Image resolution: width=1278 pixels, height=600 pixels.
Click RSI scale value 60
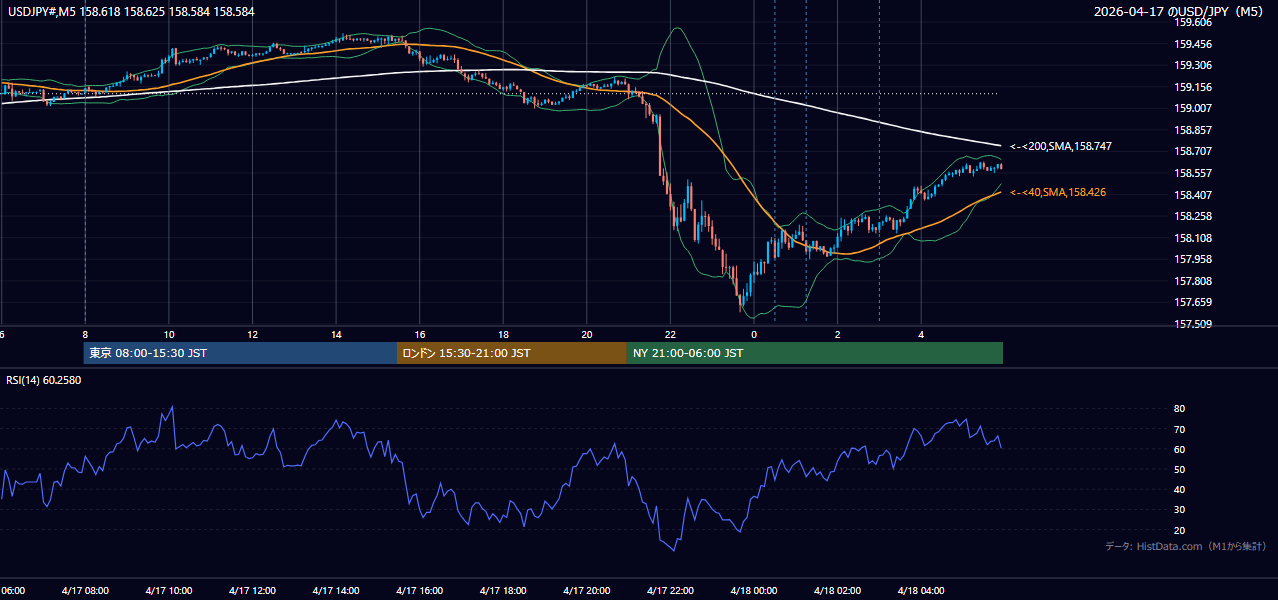[x=1180, y=449]
